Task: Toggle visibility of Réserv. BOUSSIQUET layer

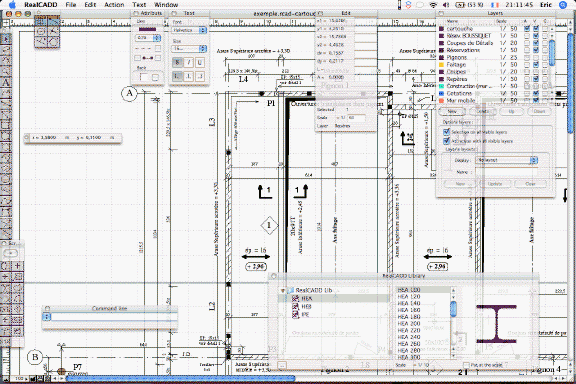Action: 536,36
